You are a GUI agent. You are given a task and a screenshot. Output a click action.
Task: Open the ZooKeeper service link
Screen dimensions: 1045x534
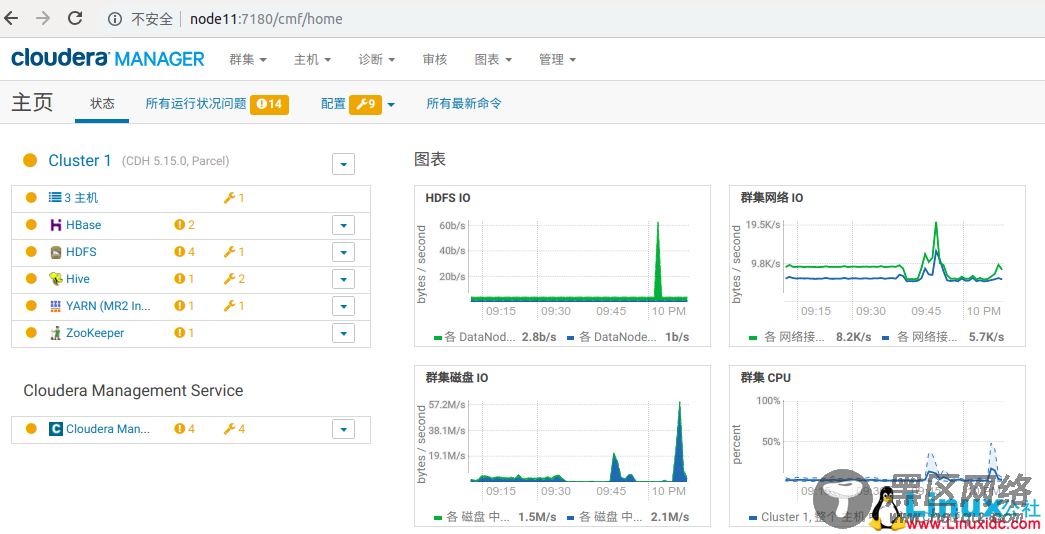pyautogui.click(x=95, y=333)
